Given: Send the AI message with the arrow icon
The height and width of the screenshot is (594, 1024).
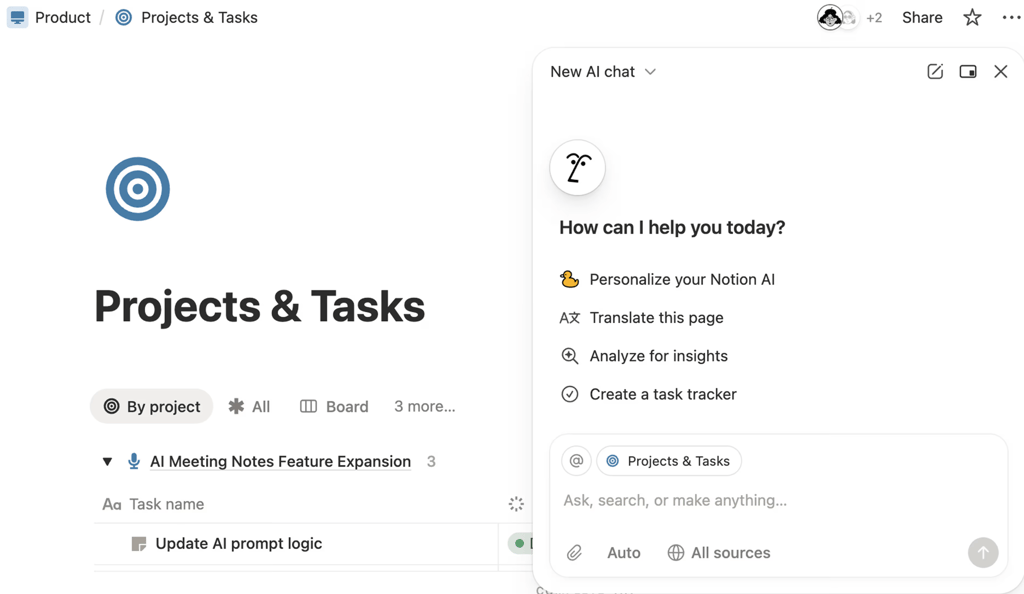Looking at the screenshot, I should [x=983, y=552].
